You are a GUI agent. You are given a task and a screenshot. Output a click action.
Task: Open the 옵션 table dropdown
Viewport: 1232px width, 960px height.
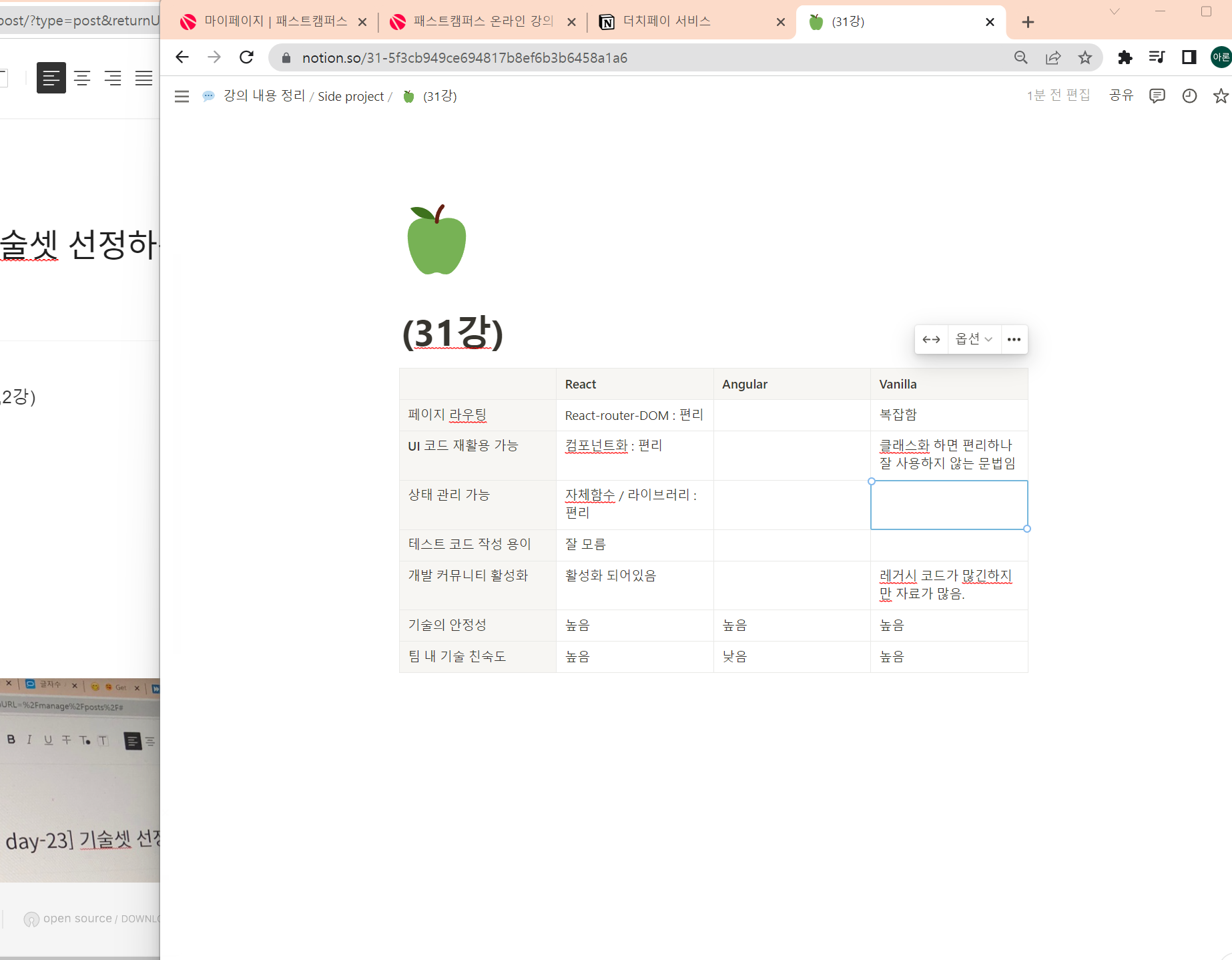tap(974, 339)
